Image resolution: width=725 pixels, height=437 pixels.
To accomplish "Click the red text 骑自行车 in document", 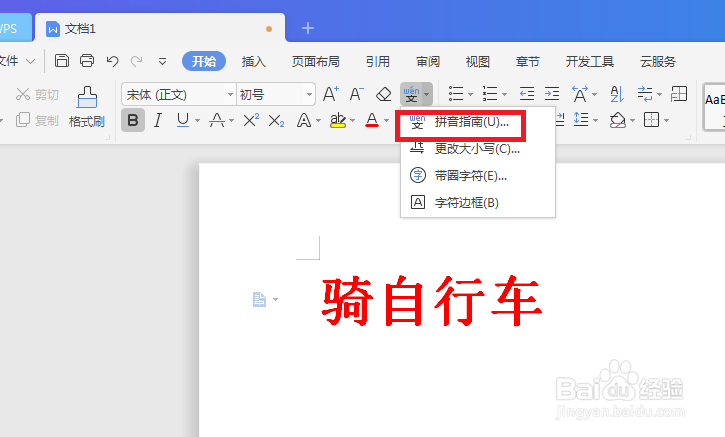I will (x=432, y=301).
